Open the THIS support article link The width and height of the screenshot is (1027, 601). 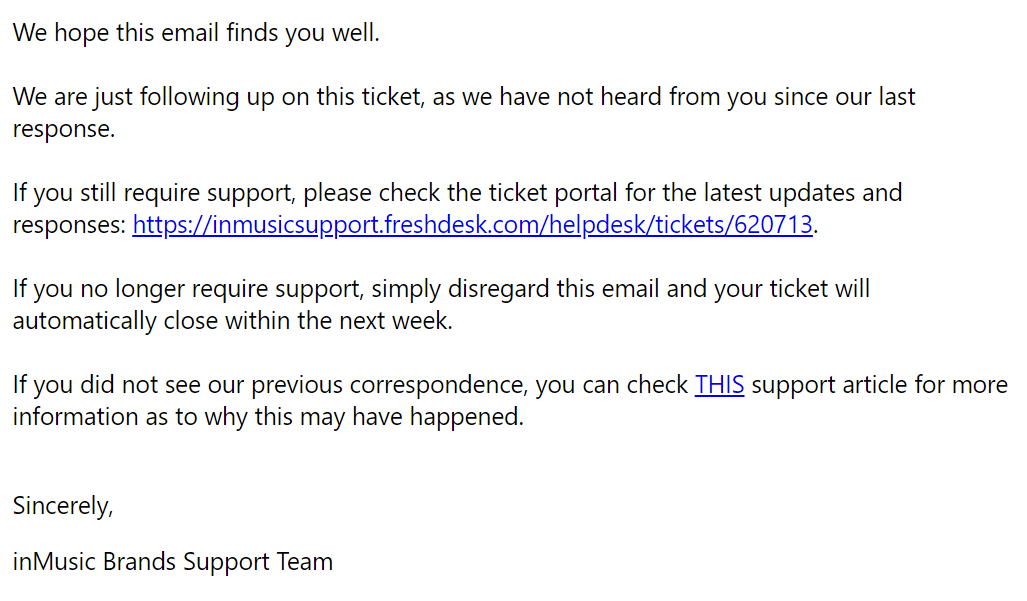point(719,384)
